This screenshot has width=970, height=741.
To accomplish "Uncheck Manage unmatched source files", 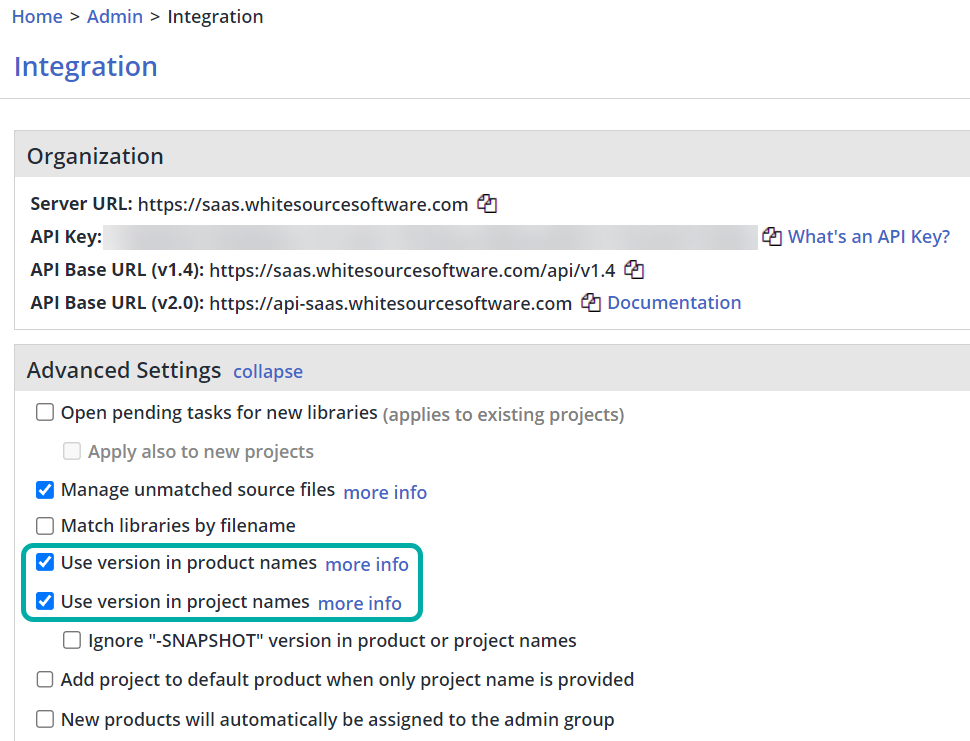I will click(45, 490).
